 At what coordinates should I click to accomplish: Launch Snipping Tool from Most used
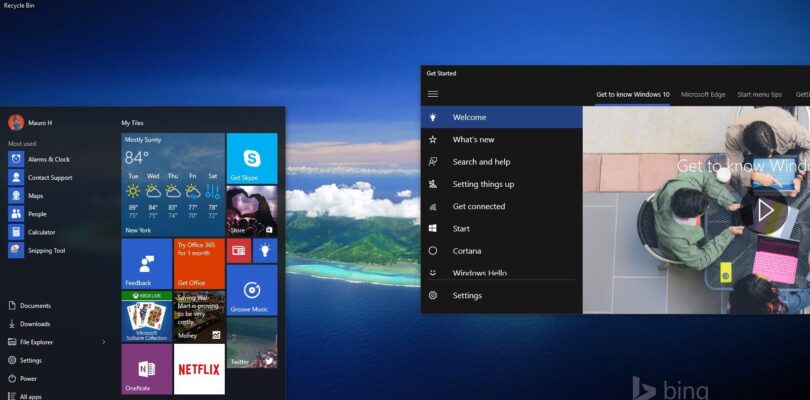tap(46, 250)
